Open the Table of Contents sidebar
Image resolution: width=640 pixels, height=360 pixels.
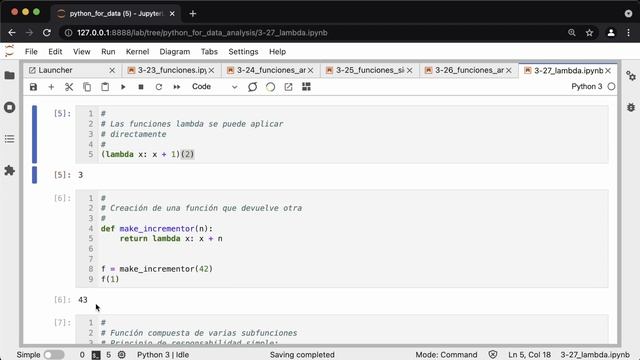(9, 139)
